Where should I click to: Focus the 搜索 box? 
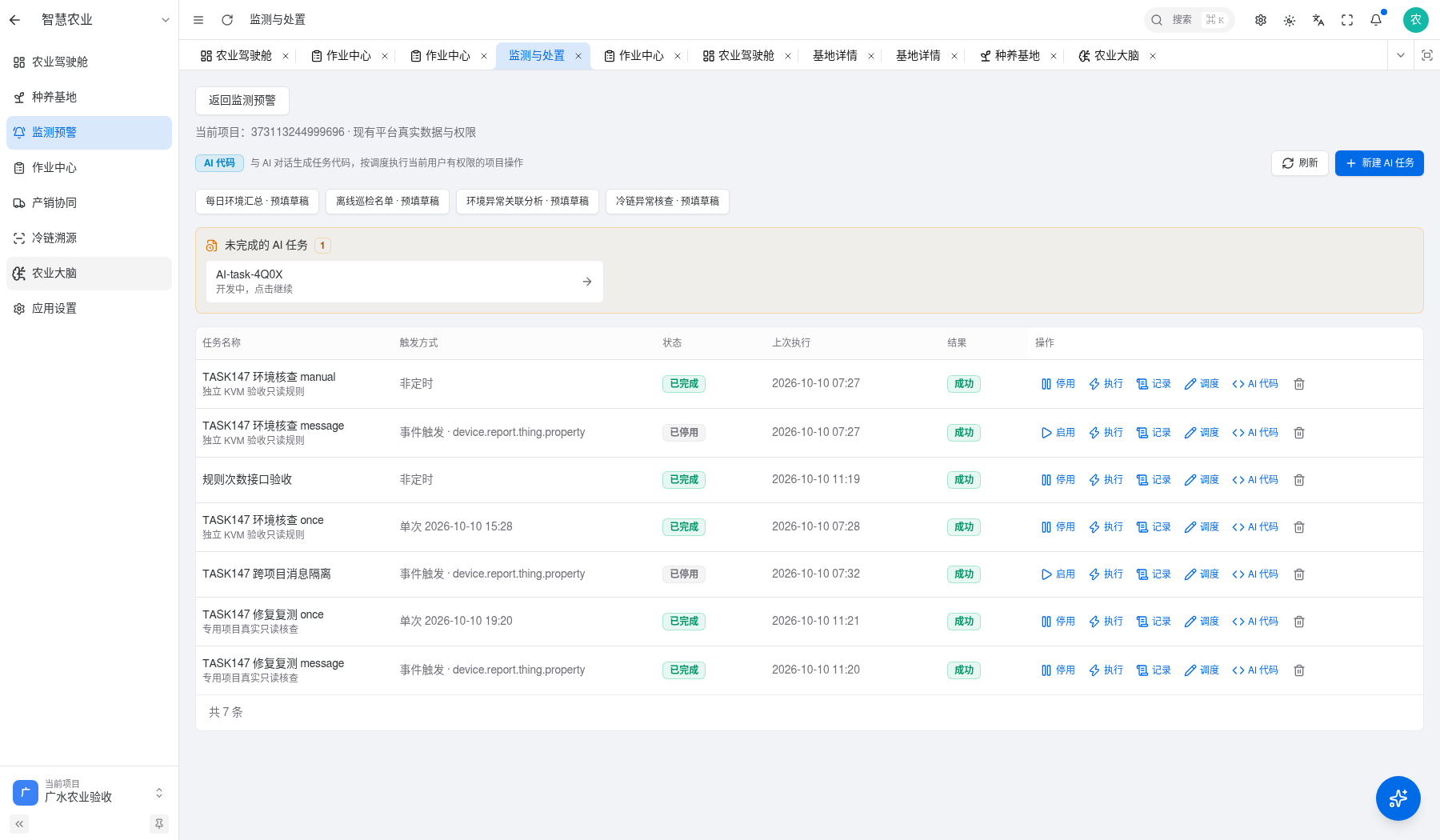tap(1190, 20)
